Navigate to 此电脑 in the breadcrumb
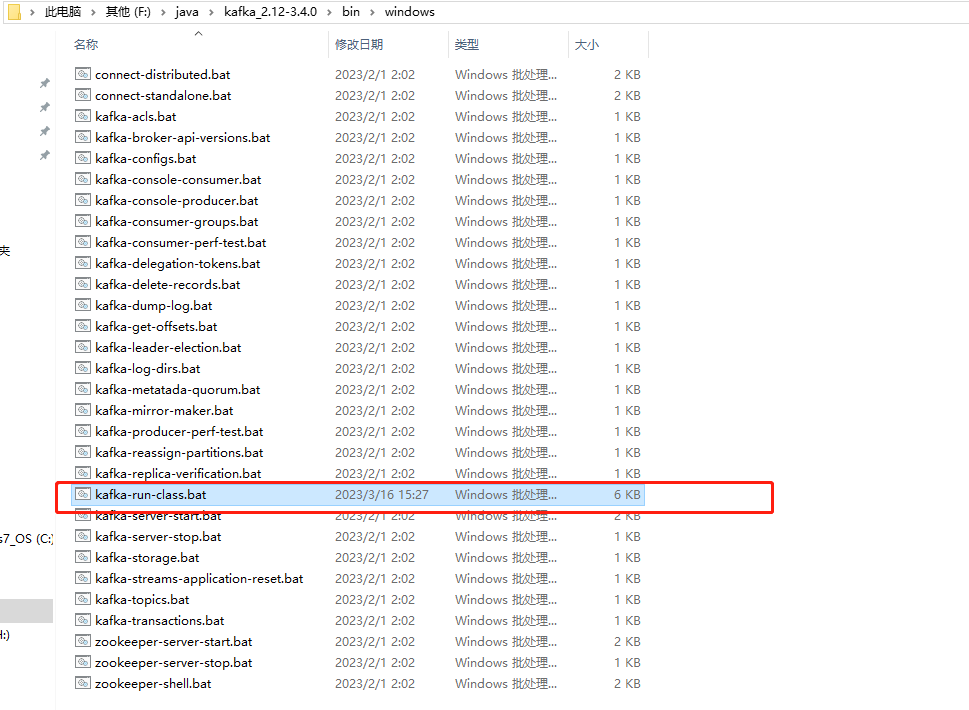The height and width of the screenshot is (710, 969). point(63,12)
